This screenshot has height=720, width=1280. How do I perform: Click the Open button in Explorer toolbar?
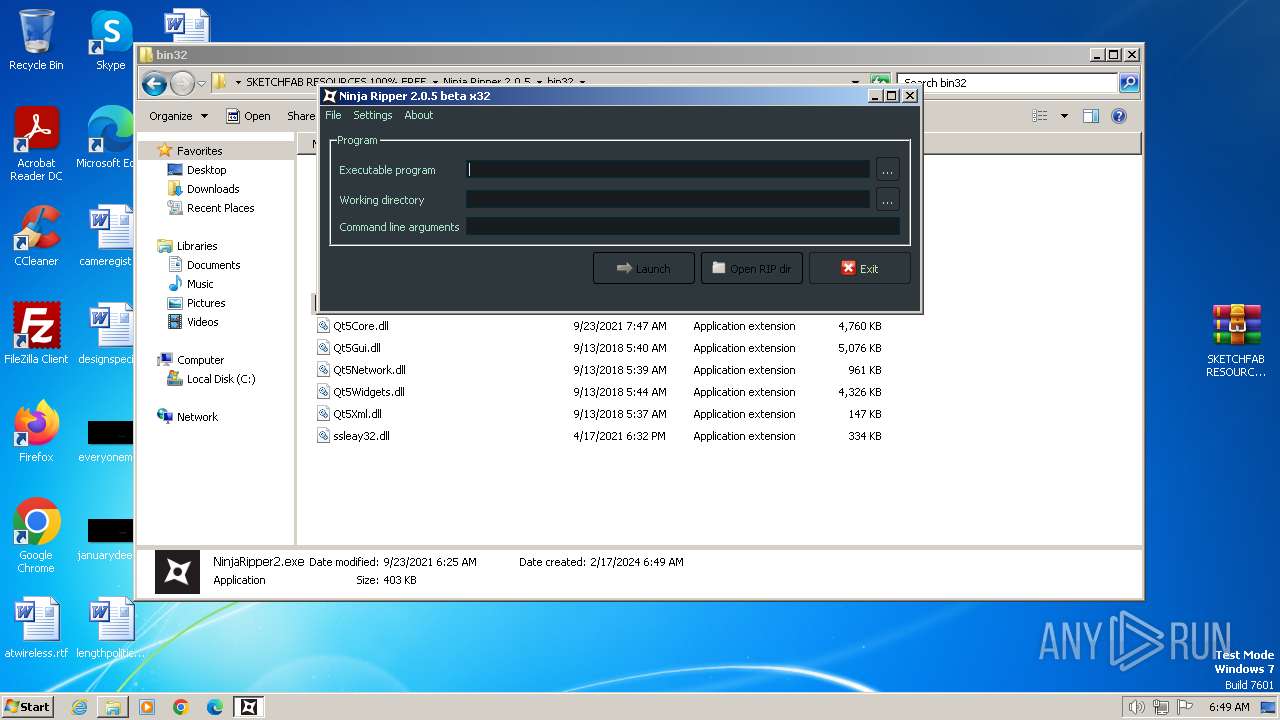point(248,116)
